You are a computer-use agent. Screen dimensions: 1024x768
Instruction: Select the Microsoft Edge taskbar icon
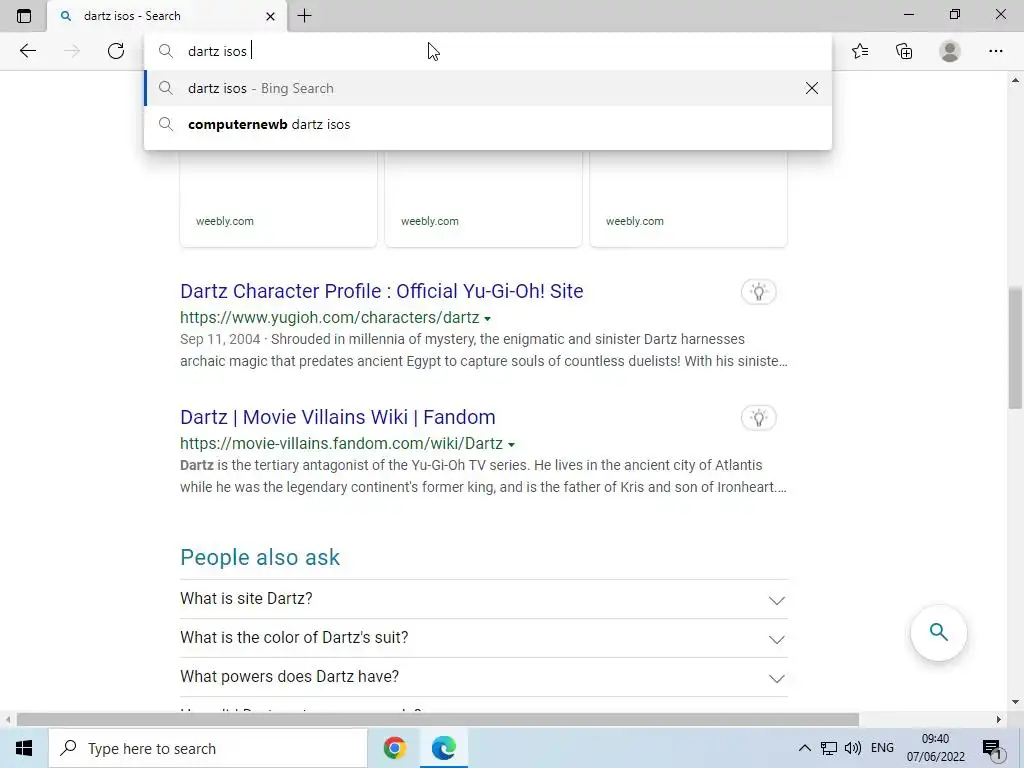pos(443,748)
